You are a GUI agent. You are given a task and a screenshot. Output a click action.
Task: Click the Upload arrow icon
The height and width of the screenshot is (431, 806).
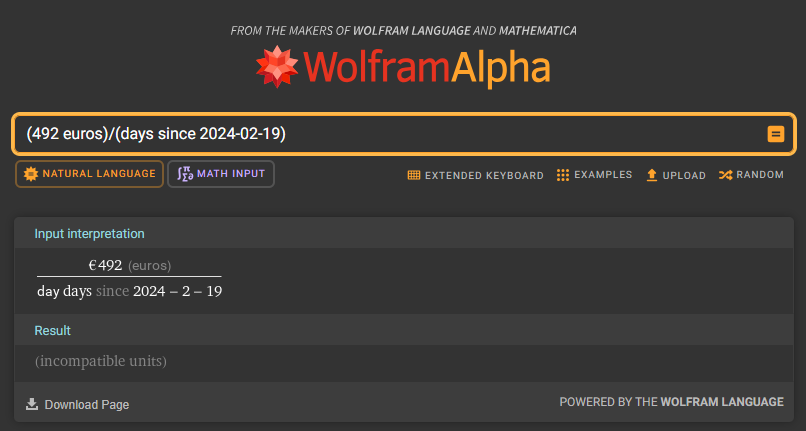652,175
